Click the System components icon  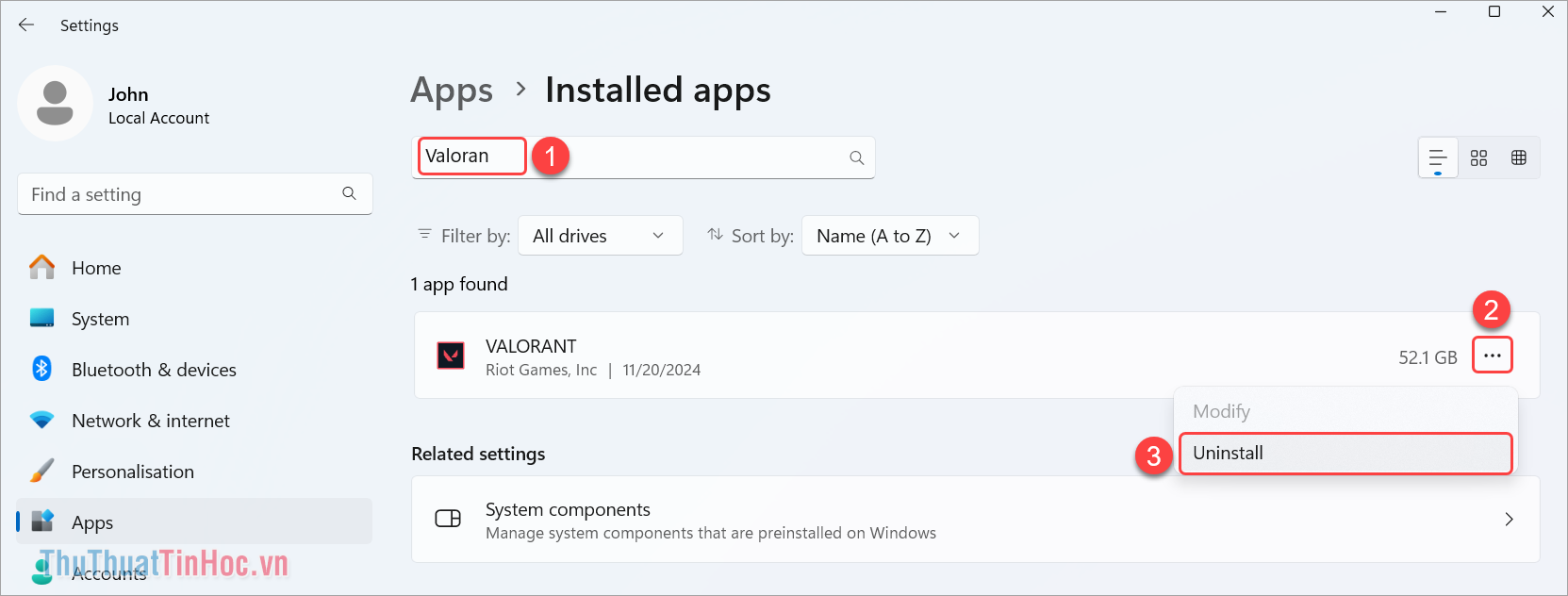pyautogui.click(x=448, y=519)
